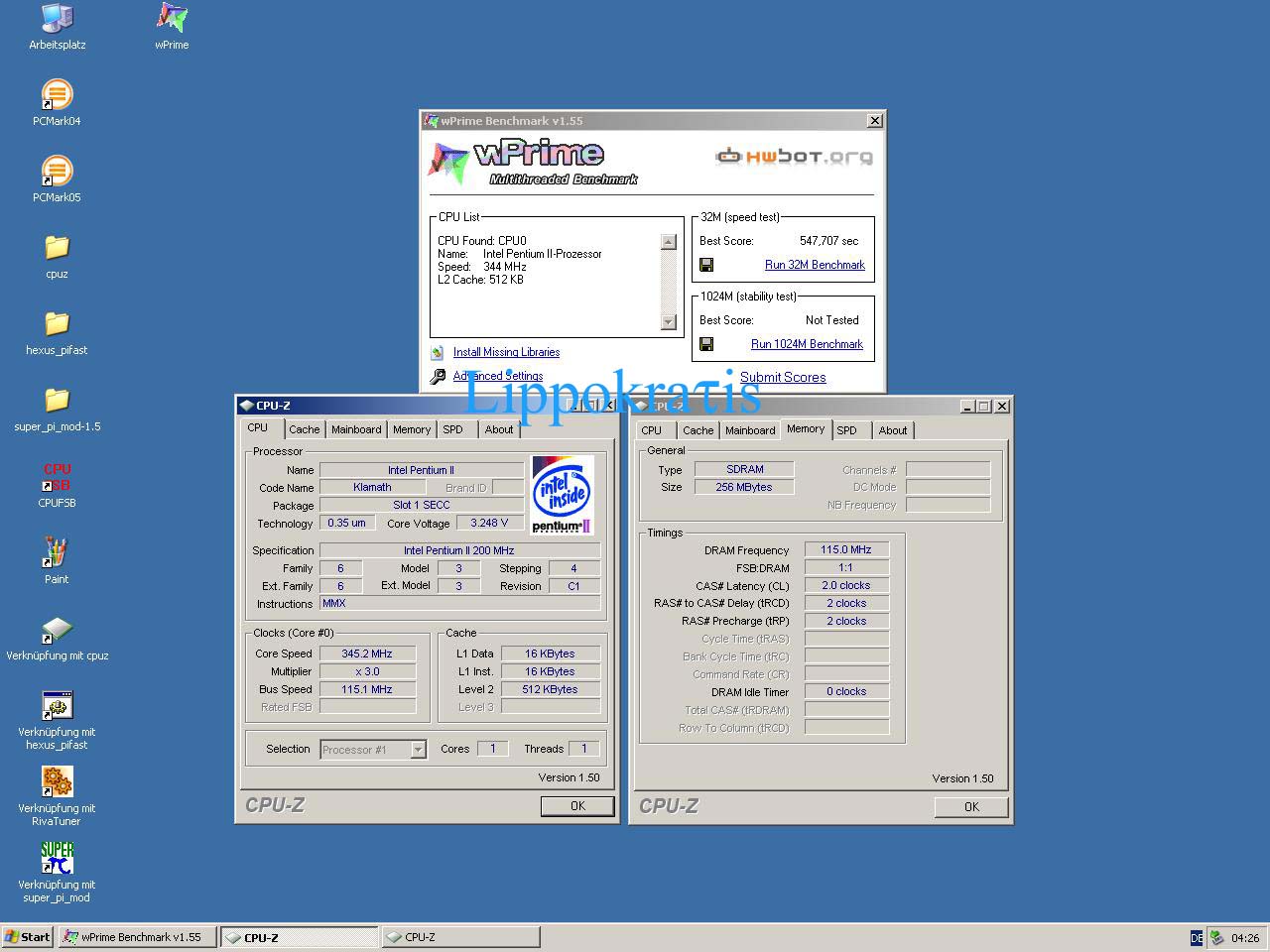Switch to Mainboard tab in left CPU-Z
Viewport: 1270px width, 952px height.
356,429
